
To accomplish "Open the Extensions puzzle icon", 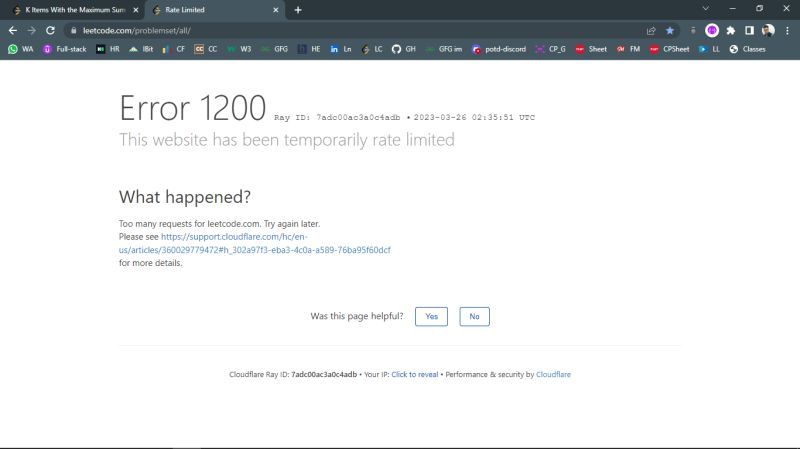I will 731,31.
